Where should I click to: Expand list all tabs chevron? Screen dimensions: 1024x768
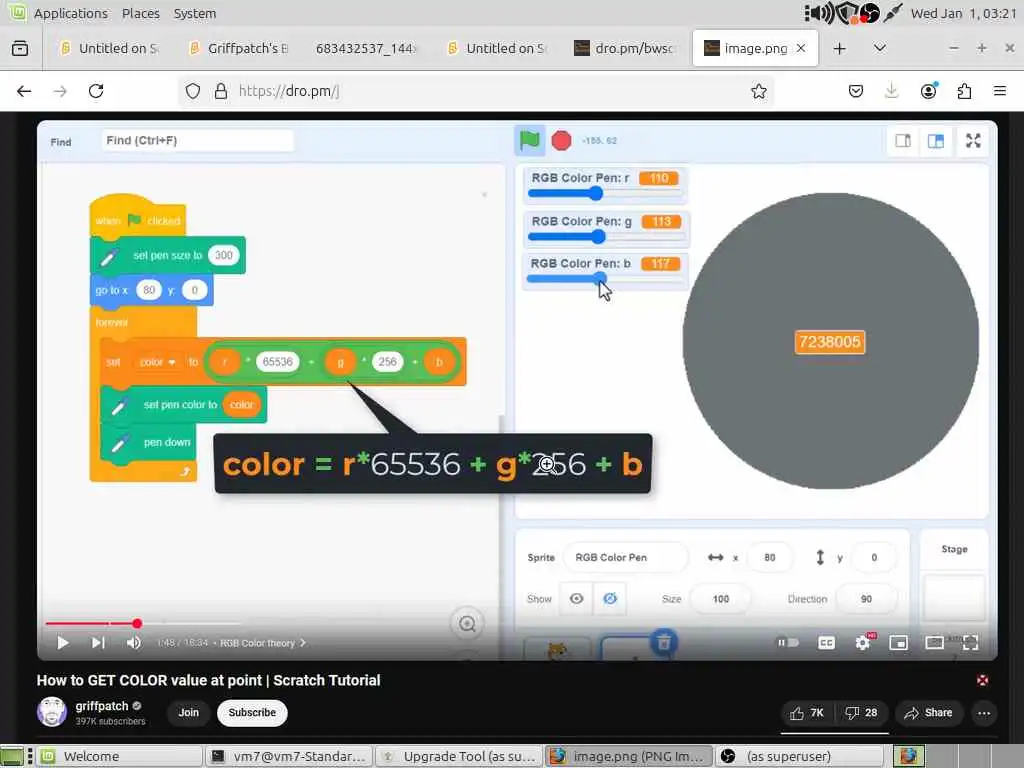pos(880,48)
